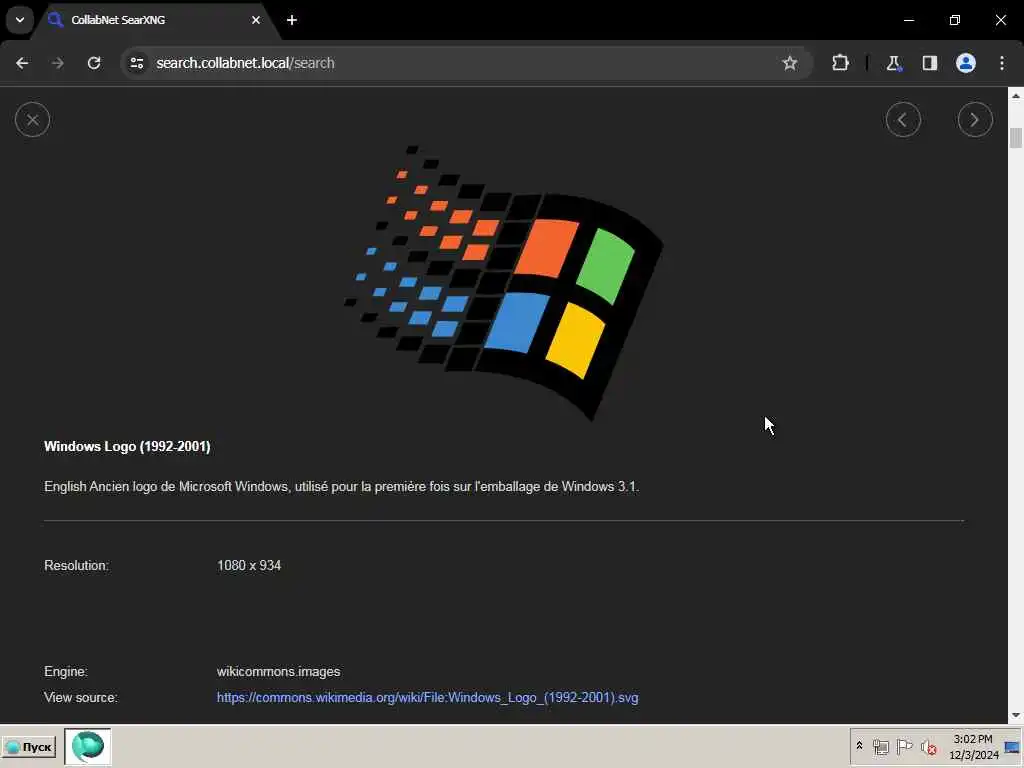Viewport: 1024px width, 768px height.
Task: Click the View source label
Action: click(81, 697)
